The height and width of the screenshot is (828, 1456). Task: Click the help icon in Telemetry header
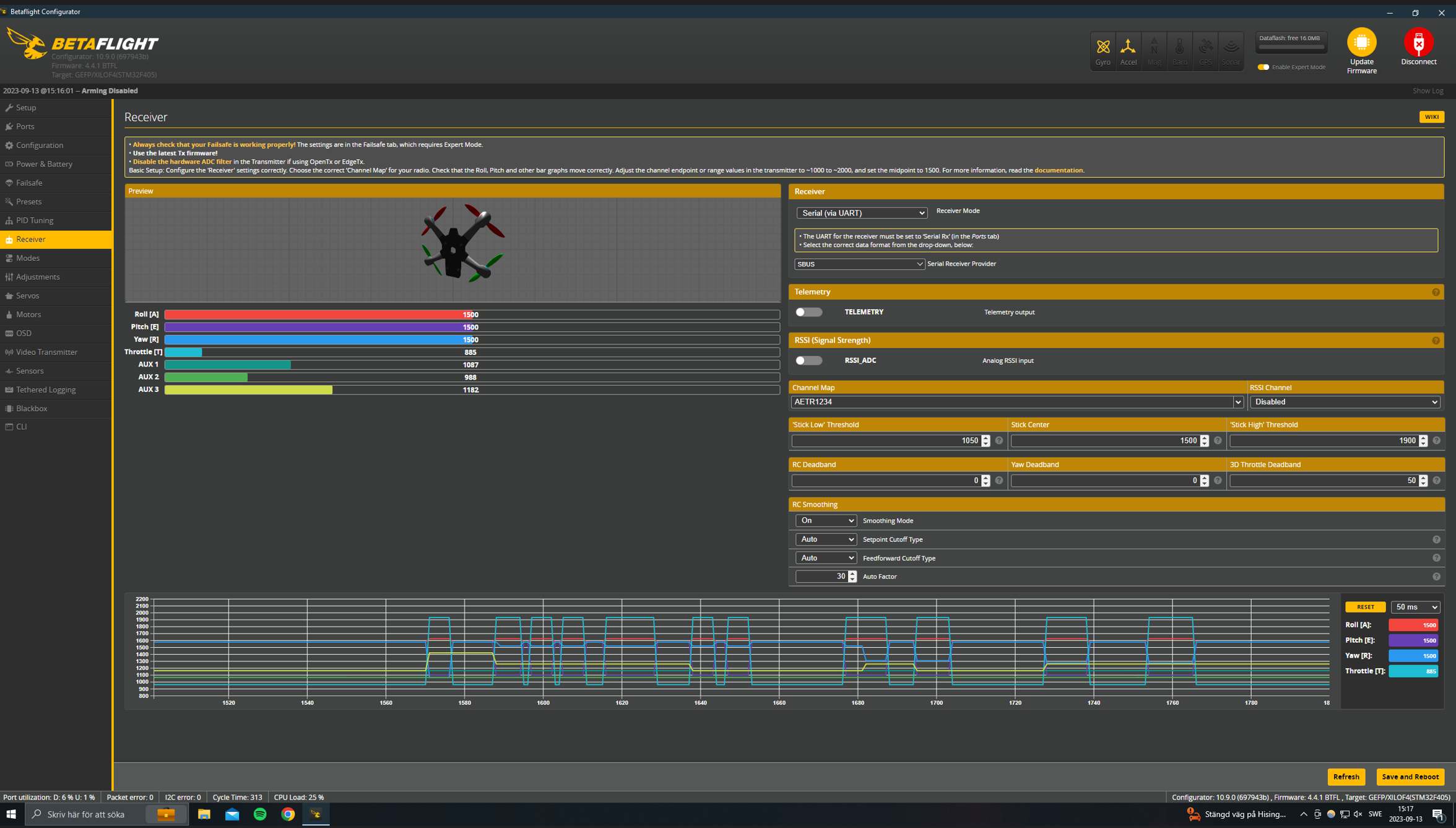pos(1436,292)
